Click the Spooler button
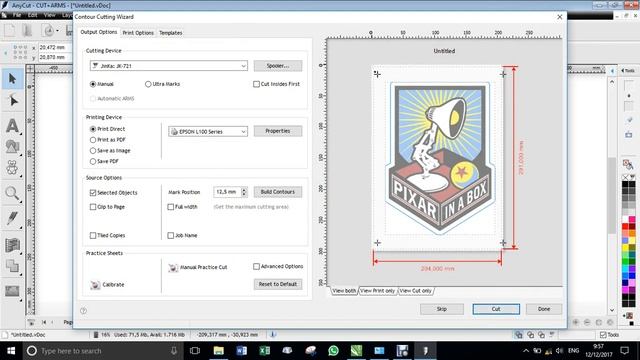Screen dimensions: 640x360 pyautogui.click(x=278, y=66)
